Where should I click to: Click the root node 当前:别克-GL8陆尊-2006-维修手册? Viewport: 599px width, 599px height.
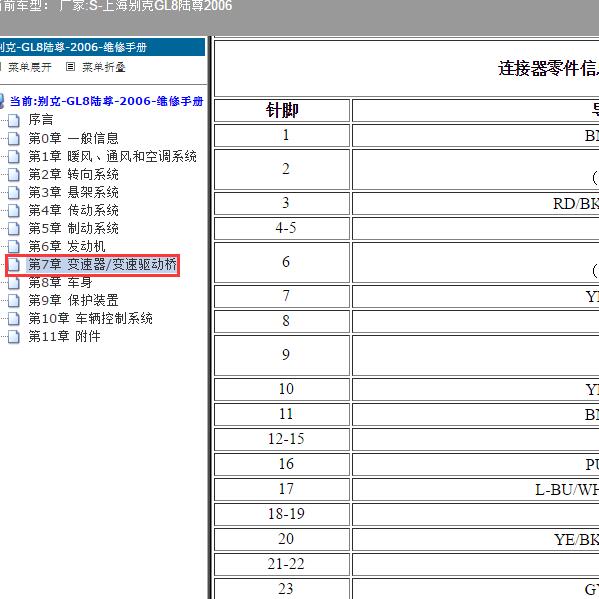coord(107,101)
